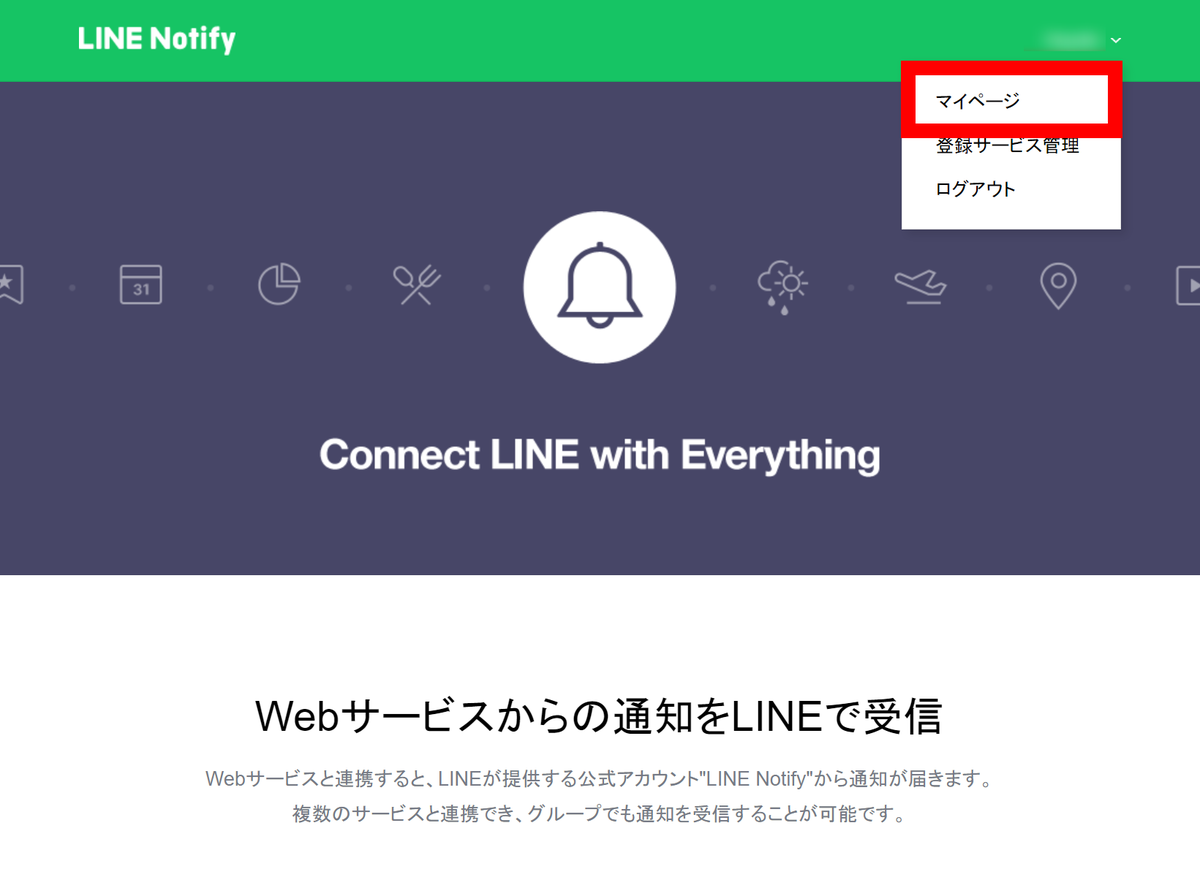The image size is (1200, 869).
Task: Click the green header bar area
Action: pyautogui.click(x=600, y=40)
